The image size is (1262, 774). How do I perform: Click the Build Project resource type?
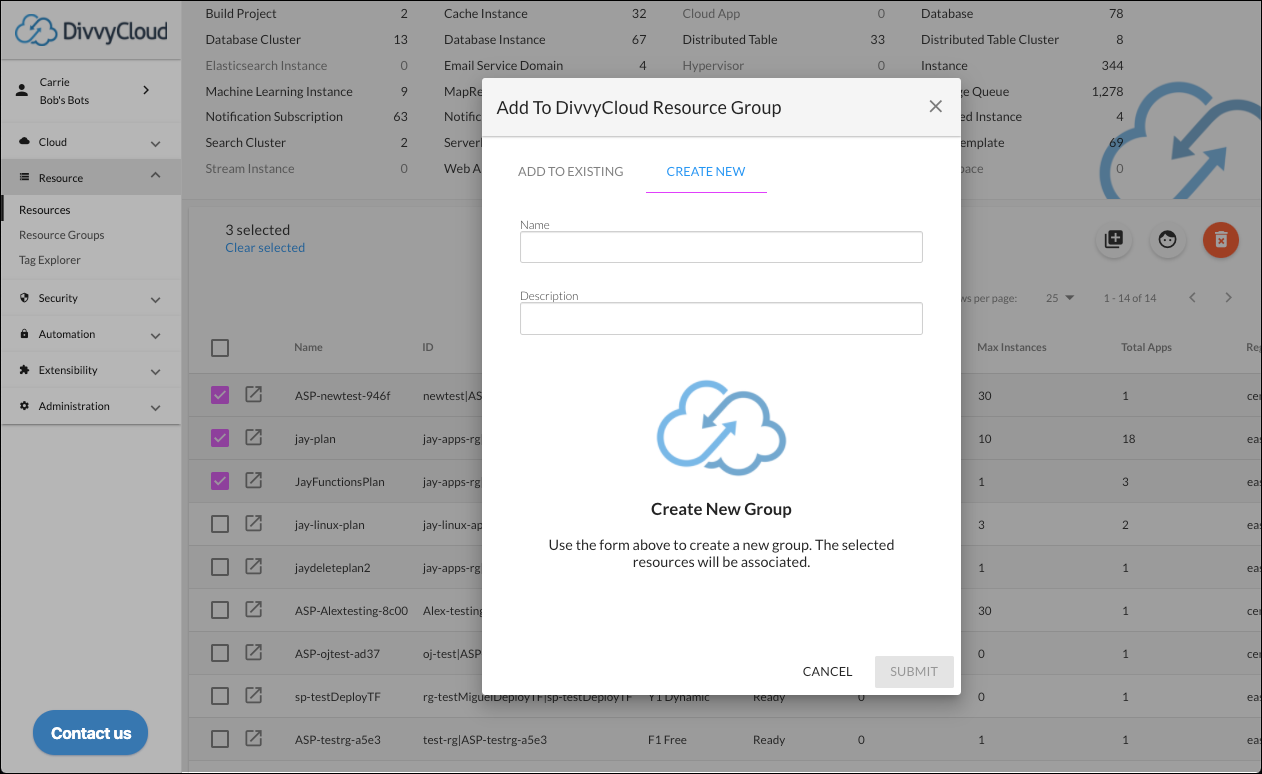click(241, 14)
